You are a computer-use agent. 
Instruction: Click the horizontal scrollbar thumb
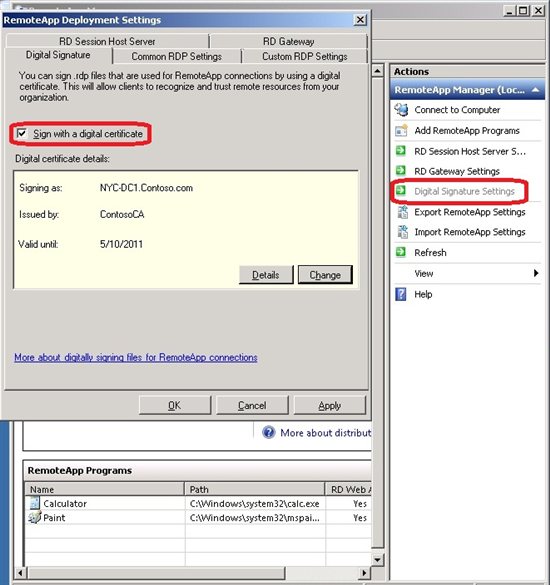pos(157,572)
